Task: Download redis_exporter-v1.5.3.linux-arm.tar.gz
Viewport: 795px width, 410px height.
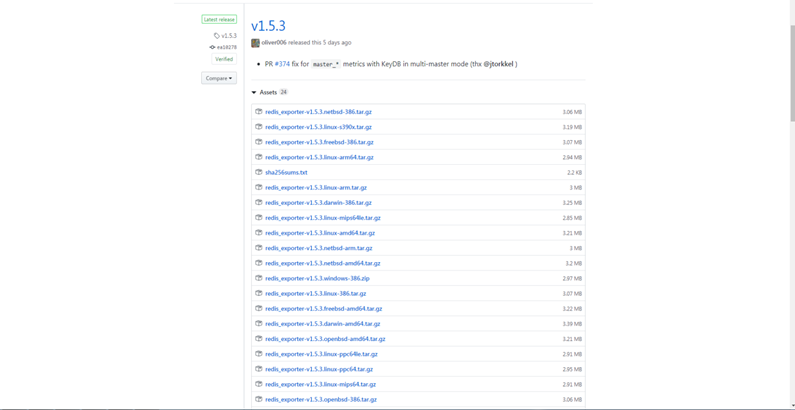Action: 316,188
